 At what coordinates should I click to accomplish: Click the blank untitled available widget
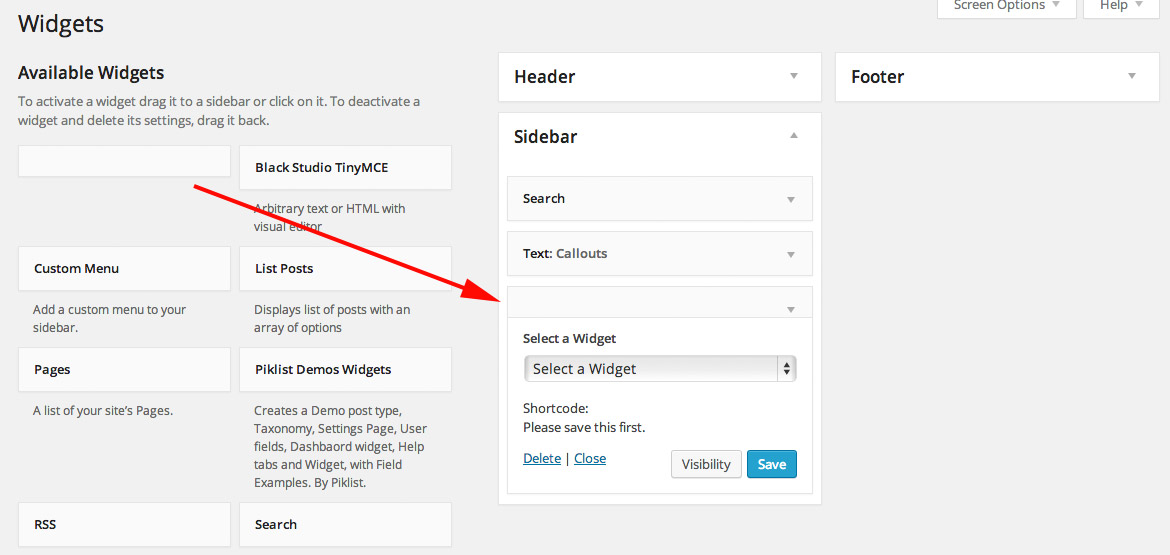click(124, 161)
